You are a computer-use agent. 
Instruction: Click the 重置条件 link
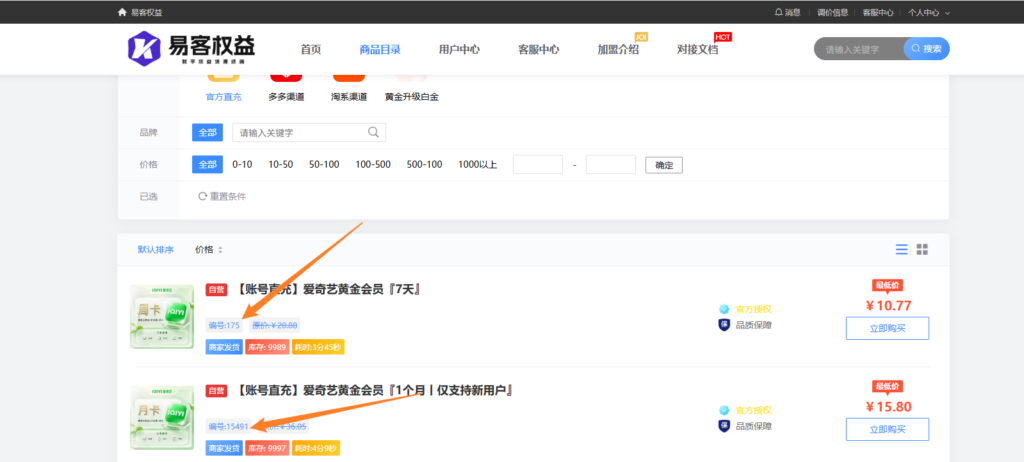click(x=228, y=196)
